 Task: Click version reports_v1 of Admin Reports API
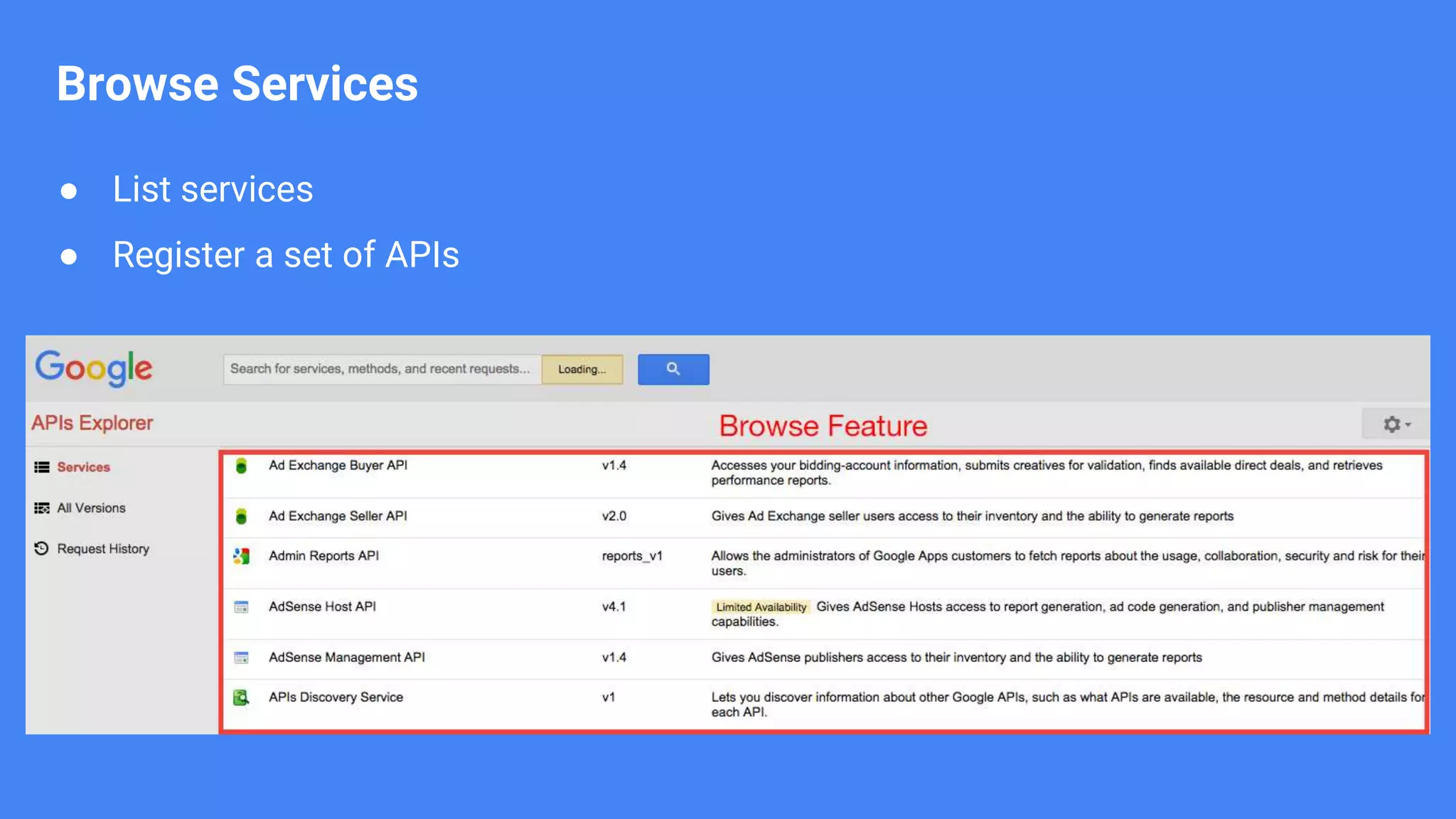pos(631,556)
